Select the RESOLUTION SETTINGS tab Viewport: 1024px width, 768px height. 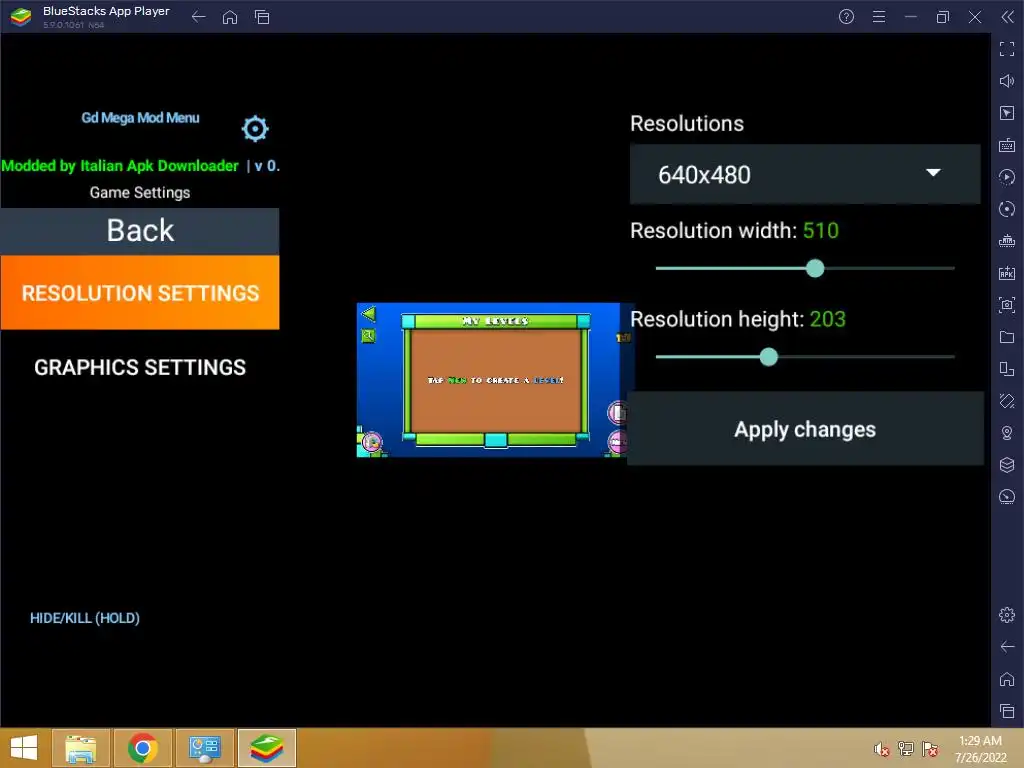click(140, 293)
